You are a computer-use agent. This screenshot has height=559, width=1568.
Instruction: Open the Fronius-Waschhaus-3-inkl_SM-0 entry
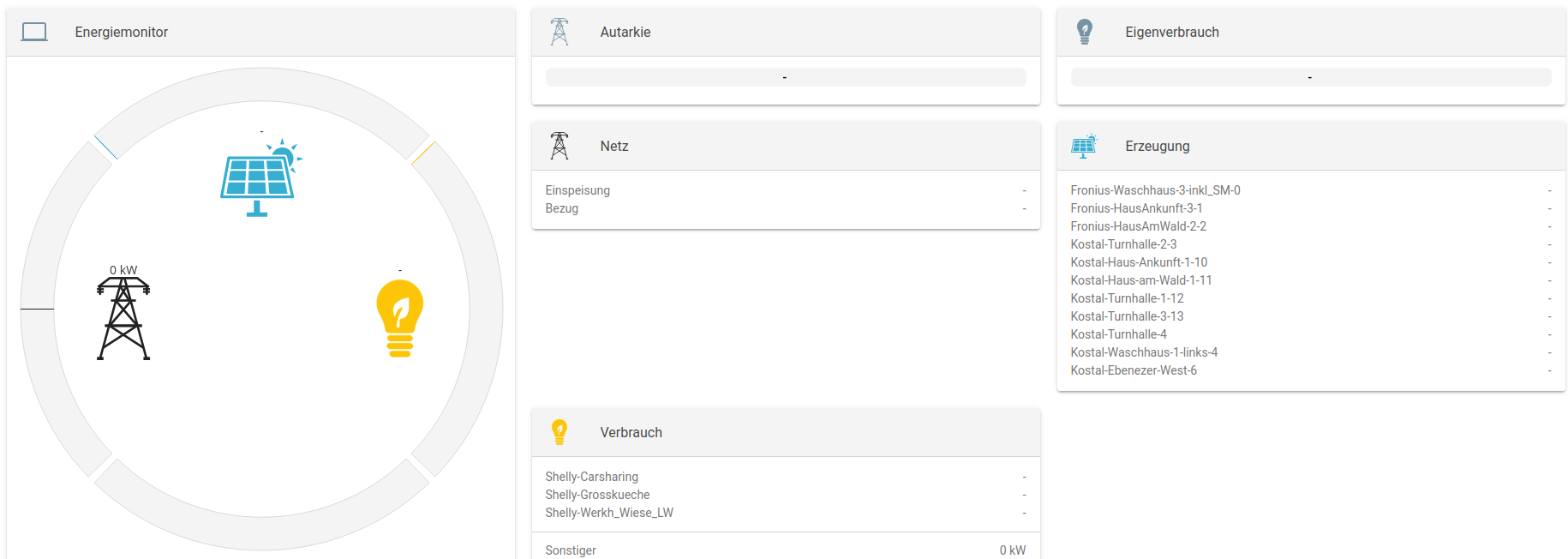pos(1155,190)
